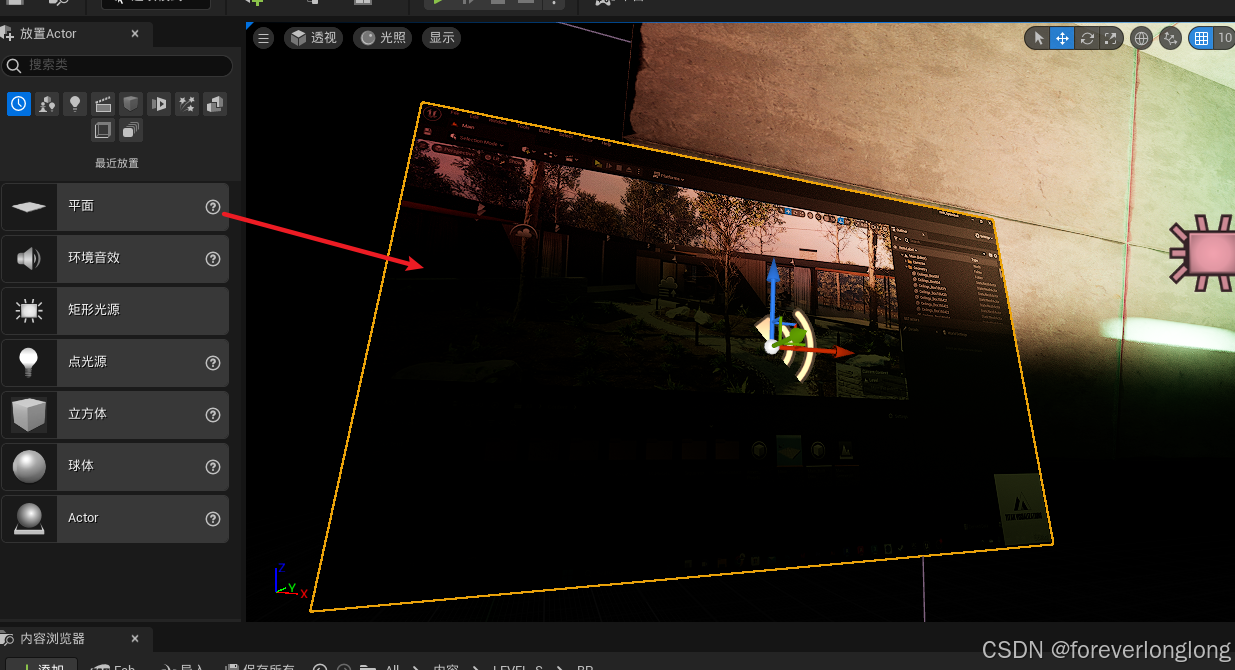
Task: Open help for 球体 actor
Action: tap(213, 467)
